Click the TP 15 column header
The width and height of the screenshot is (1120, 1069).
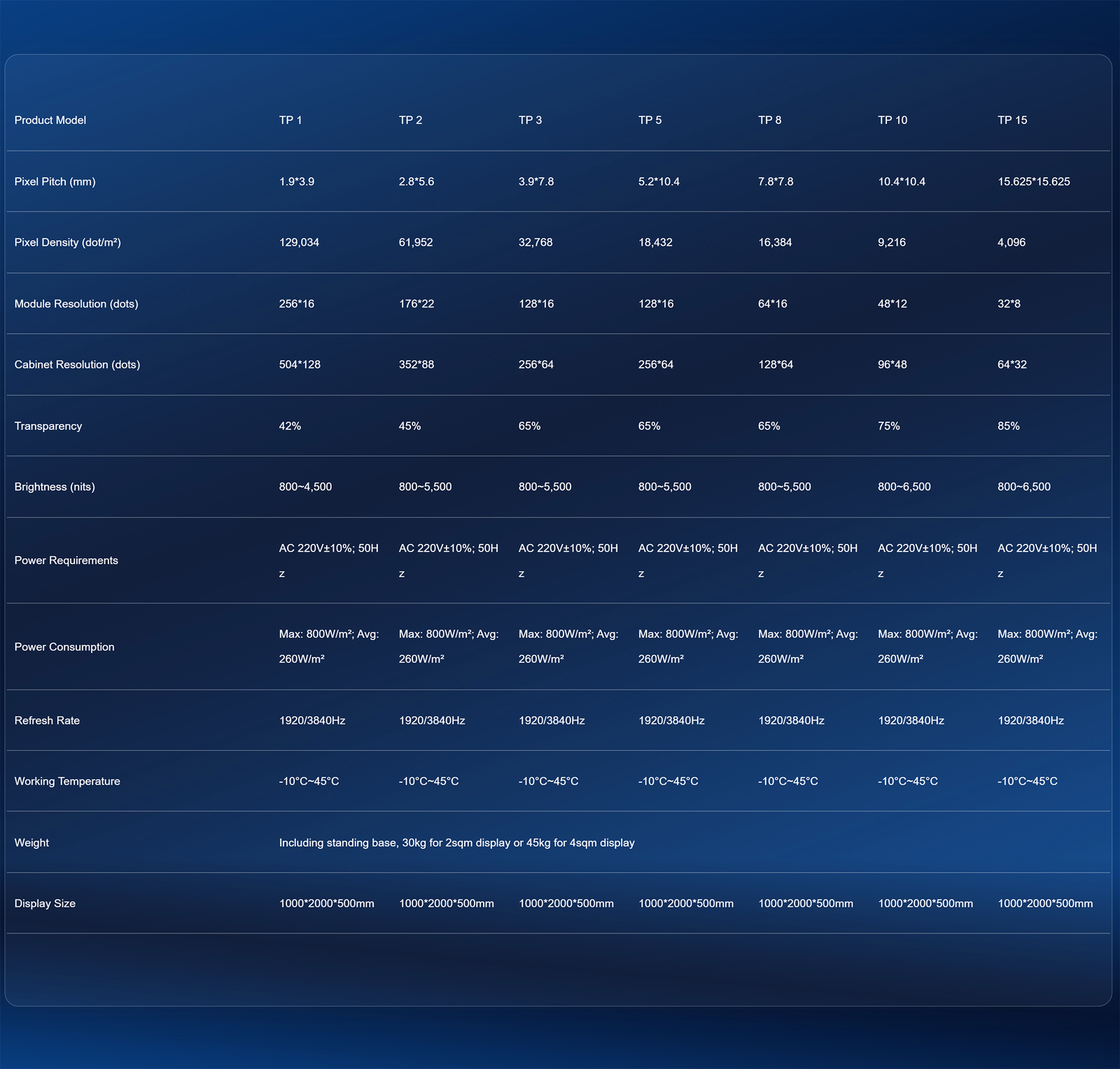[1012, 120]
